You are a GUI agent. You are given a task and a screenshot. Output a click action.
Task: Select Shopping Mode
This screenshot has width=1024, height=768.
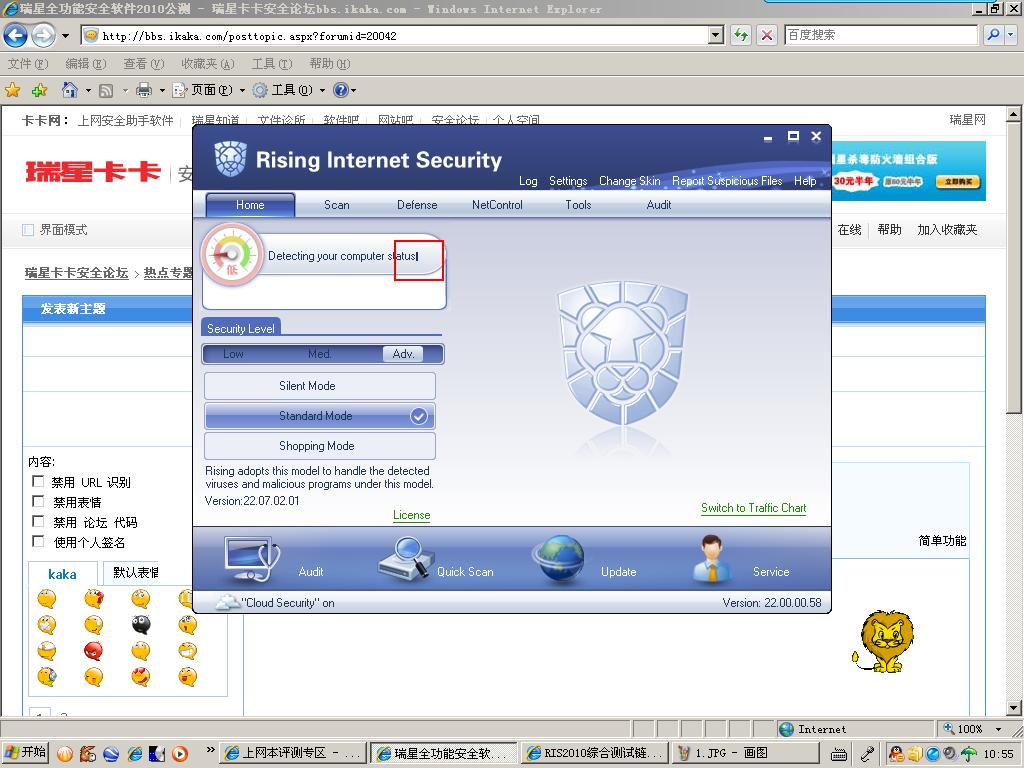click(319, 446)
